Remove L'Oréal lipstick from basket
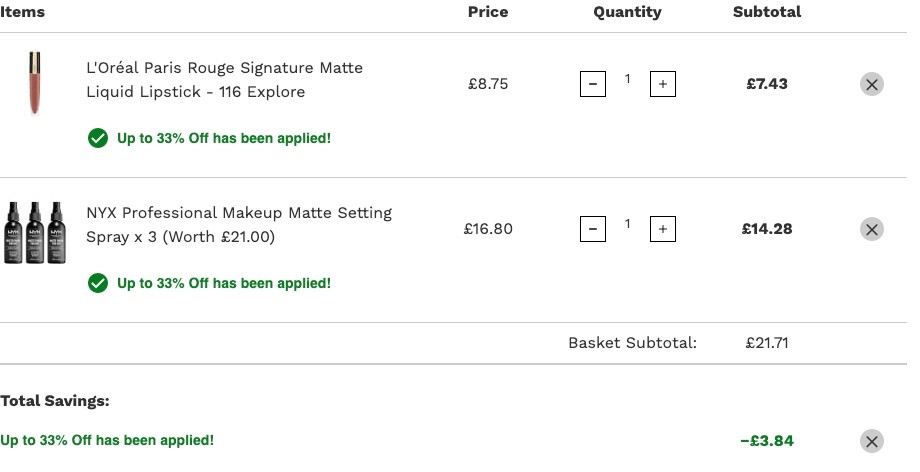Viewport: 920px width, 472px height. (x=872, y=84)
